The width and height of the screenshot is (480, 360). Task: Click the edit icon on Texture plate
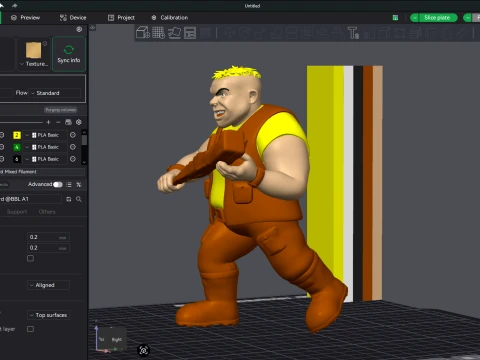45,43
